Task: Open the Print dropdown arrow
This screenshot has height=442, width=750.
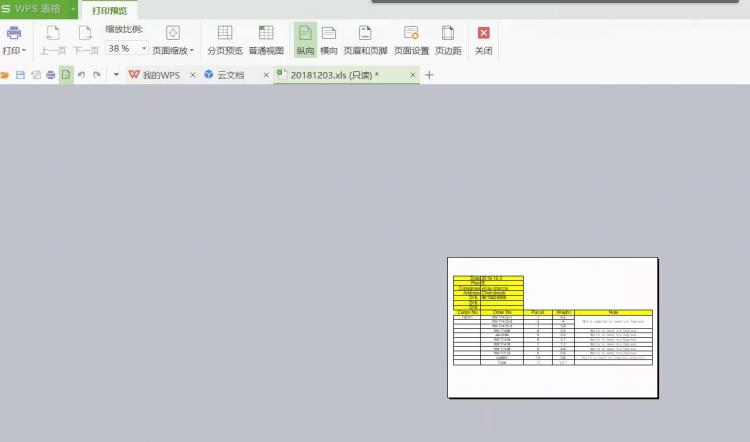Action: [24, 50]
